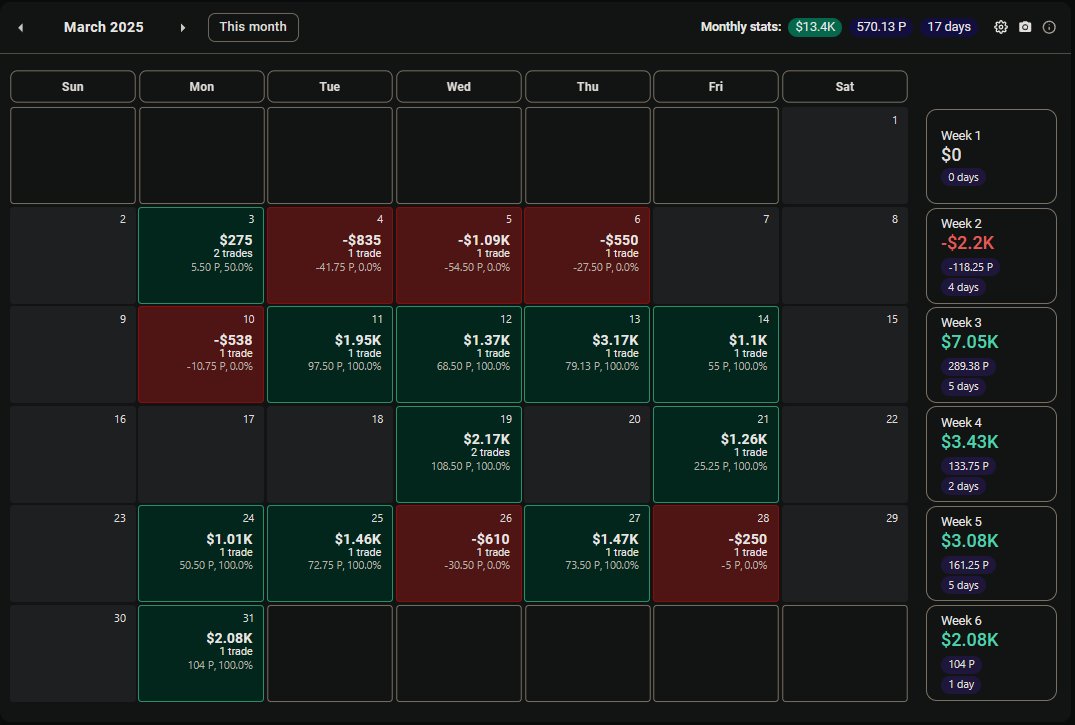Click Week 4 133.75 P badge
The image size is (1075, 725).
point(968,466)
